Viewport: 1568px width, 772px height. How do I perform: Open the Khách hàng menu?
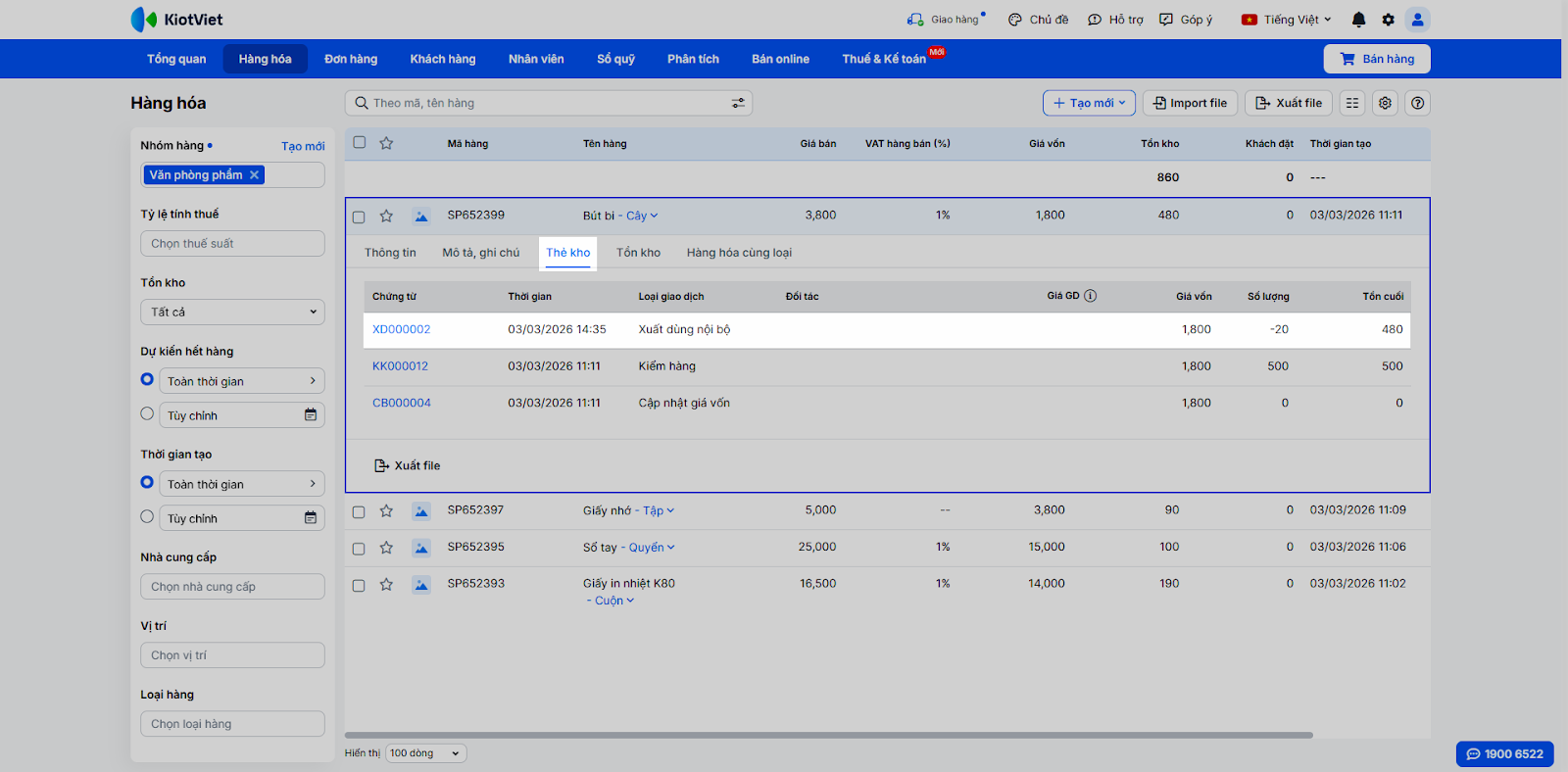(x=442, y=59)
